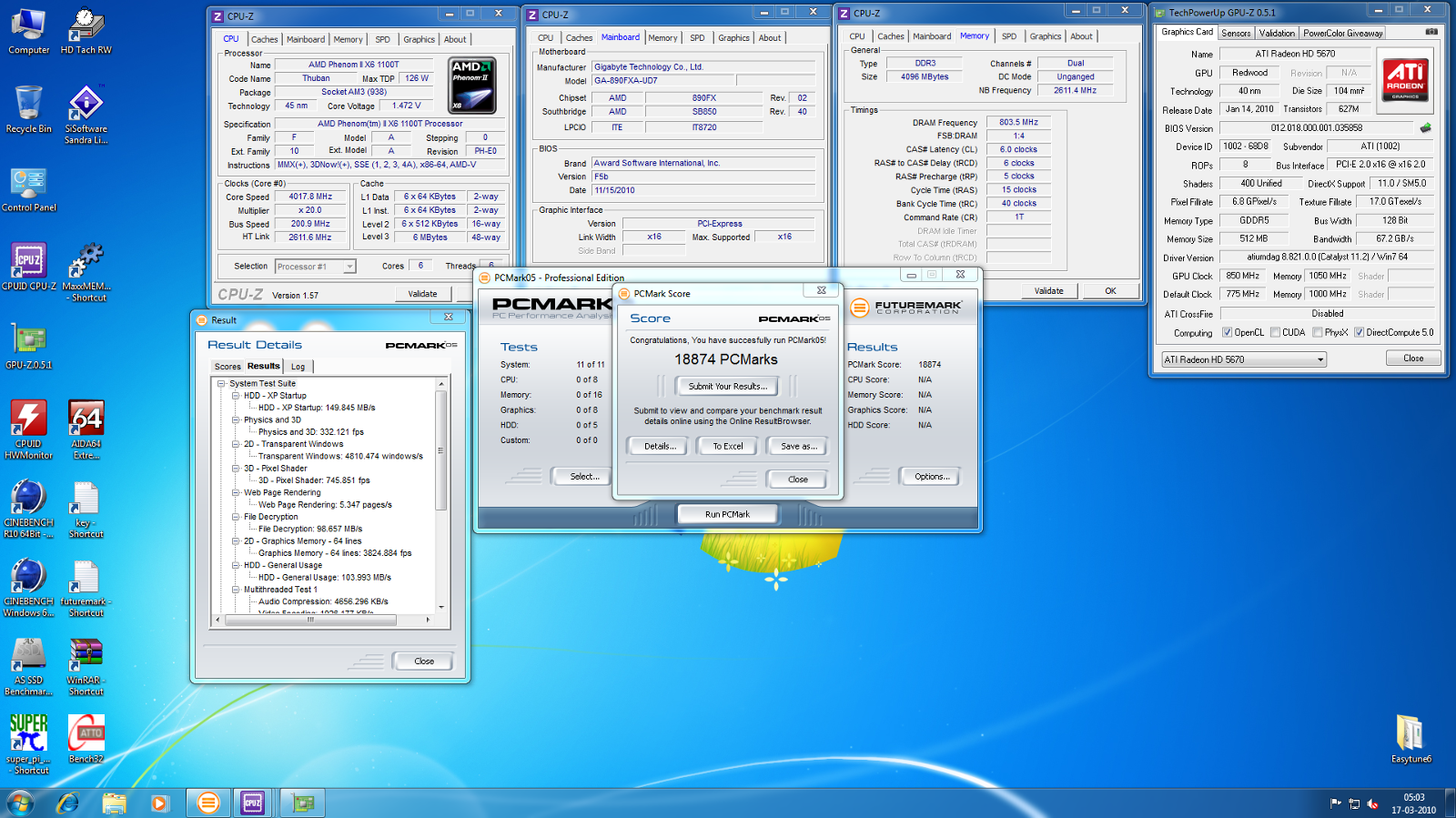
Task: Click GPU-Z screenshot camera icon
Action: [1431, 32]
